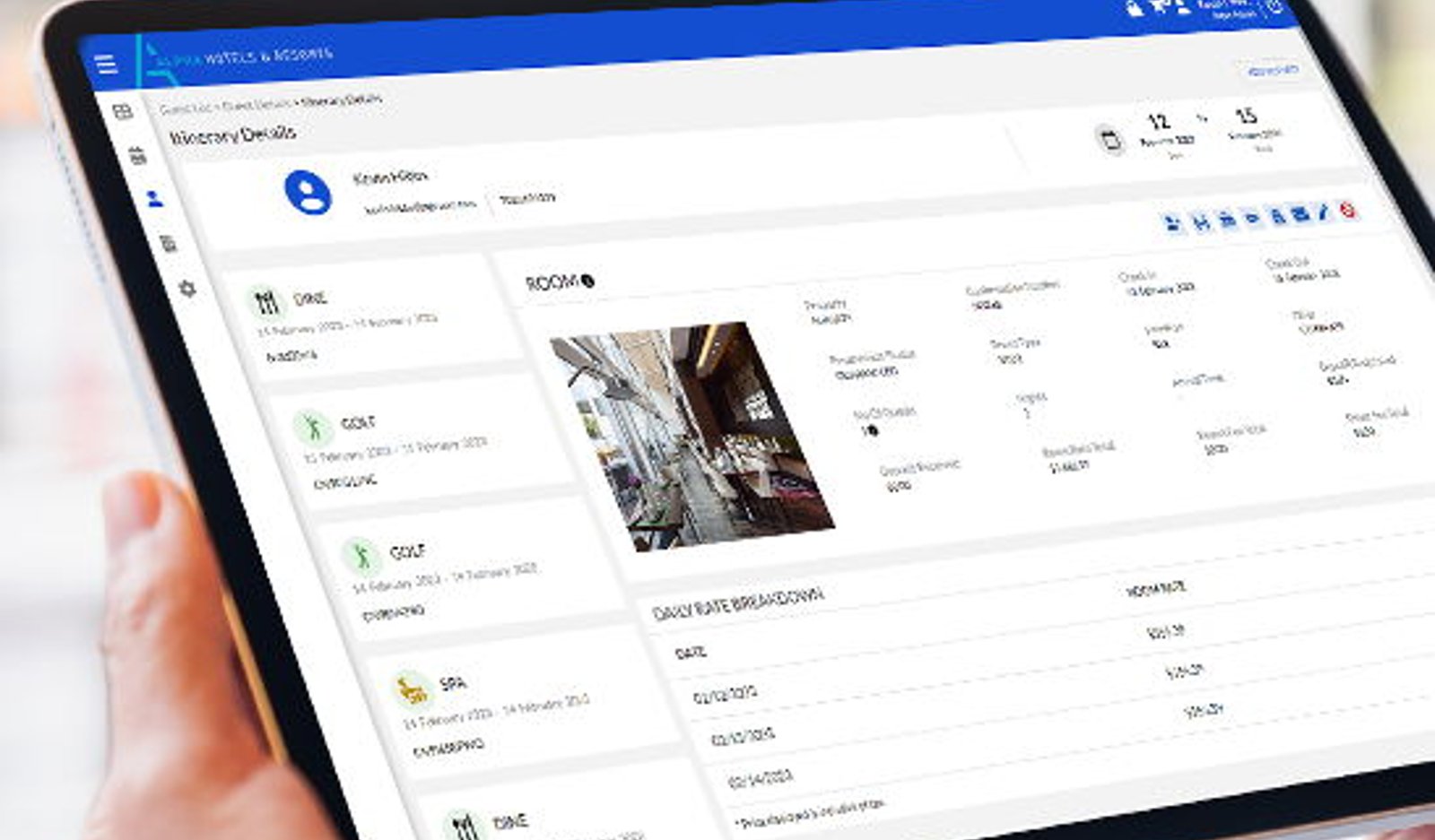
Task: Click the 'DAILY RATE BREAKDOWN' heading
Action: click(738, 604)
